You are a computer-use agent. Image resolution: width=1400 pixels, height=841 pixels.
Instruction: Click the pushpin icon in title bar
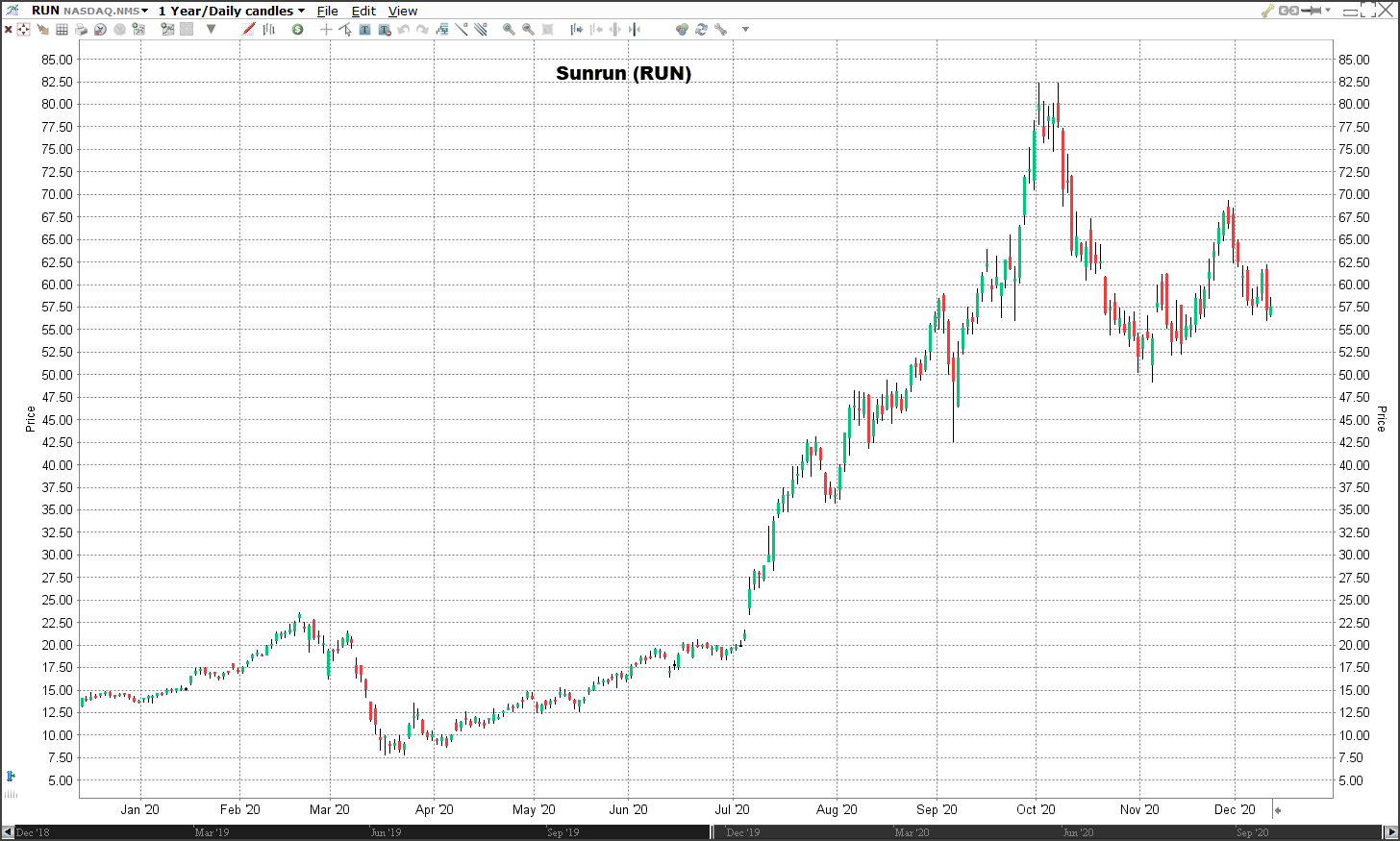coord(1312,11)
